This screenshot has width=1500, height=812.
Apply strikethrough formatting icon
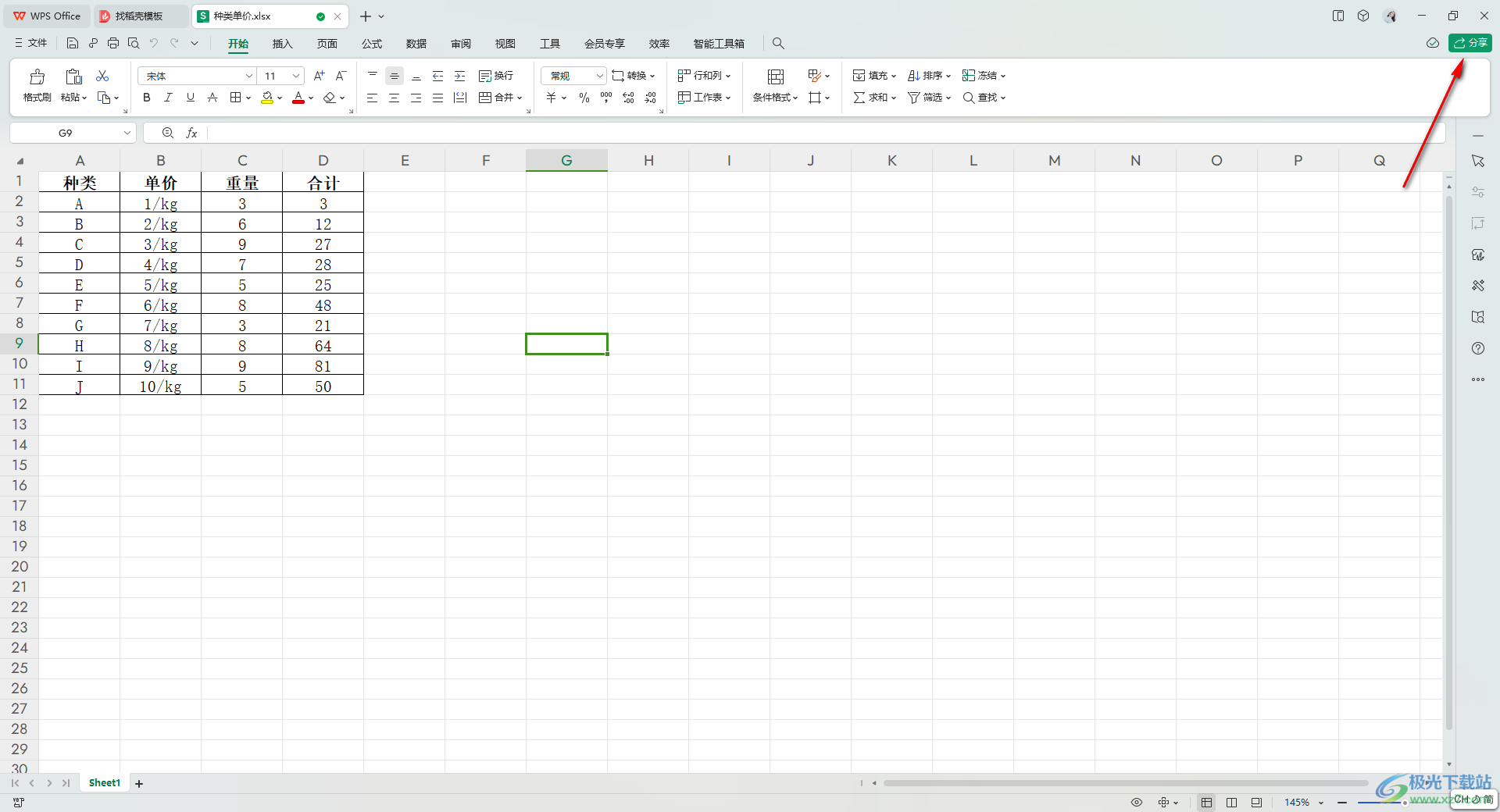(x=212, y=98)
